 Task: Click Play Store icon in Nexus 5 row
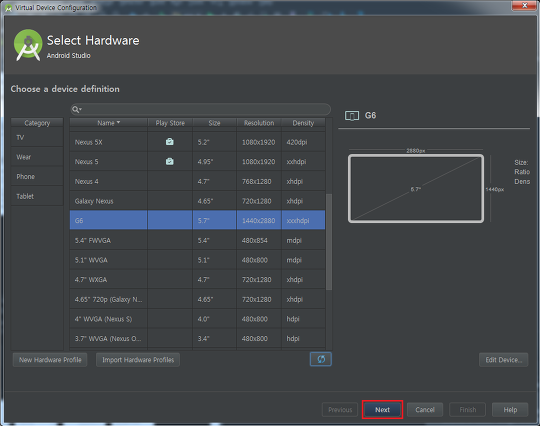coord(170,161)
